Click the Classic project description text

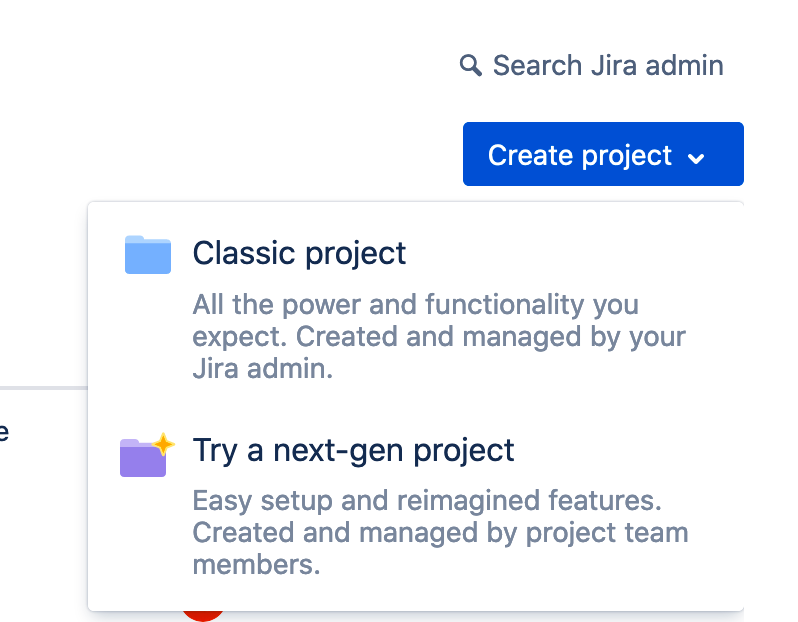point(439,336)
